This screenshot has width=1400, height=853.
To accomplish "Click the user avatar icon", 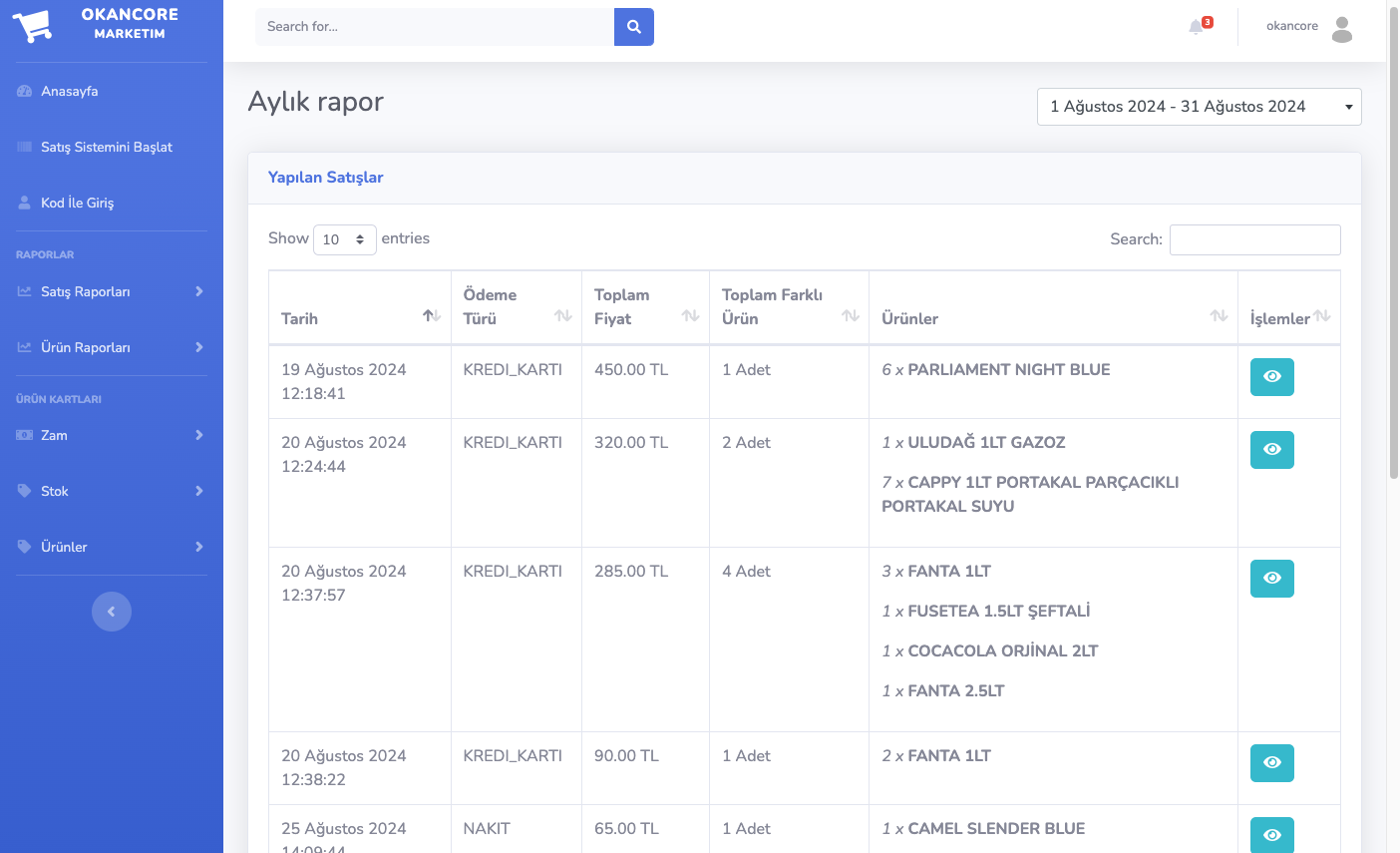I will (1342, 29).
